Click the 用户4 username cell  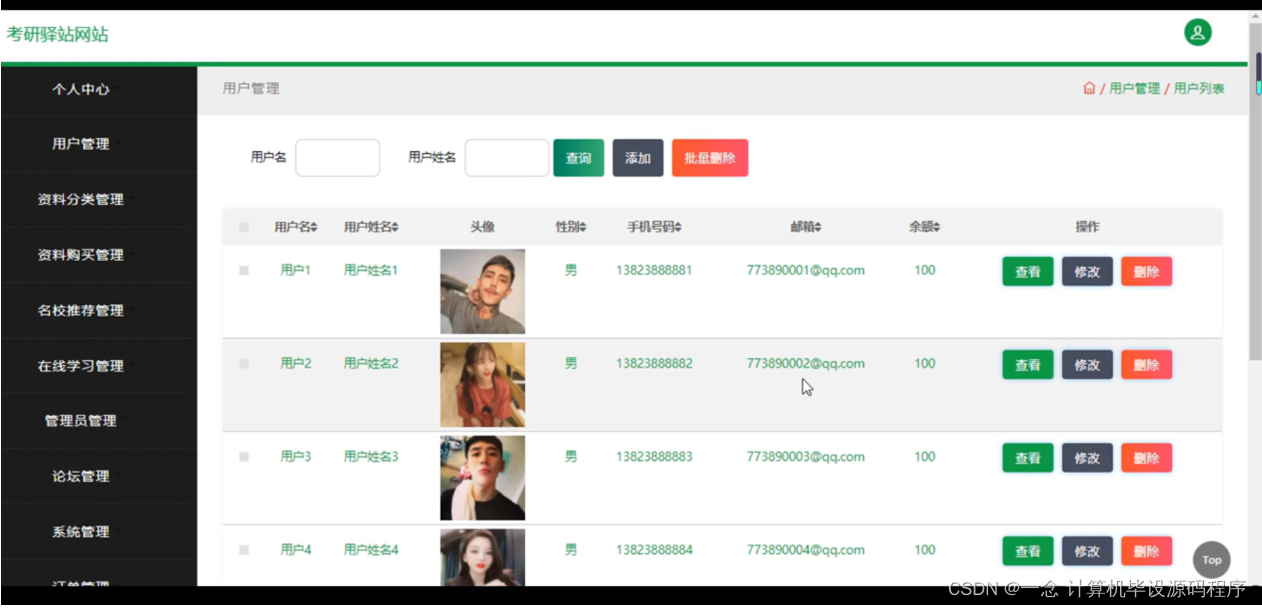click(296, 549)
